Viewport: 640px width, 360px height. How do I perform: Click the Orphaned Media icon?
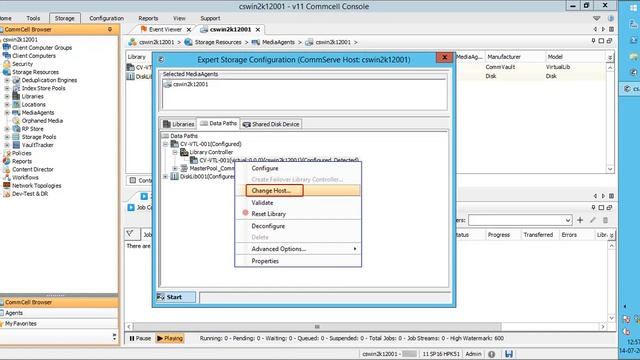[x=16, y=120]
